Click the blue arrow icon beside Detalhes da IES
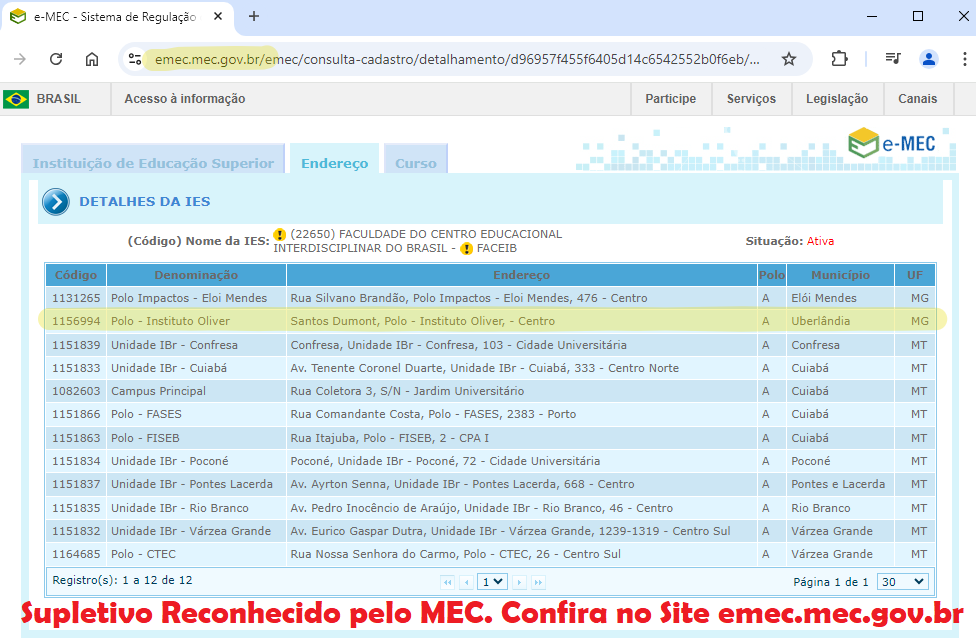Viewport: 976px width, 640px height. pyautogui.click(x=56, y=202)
